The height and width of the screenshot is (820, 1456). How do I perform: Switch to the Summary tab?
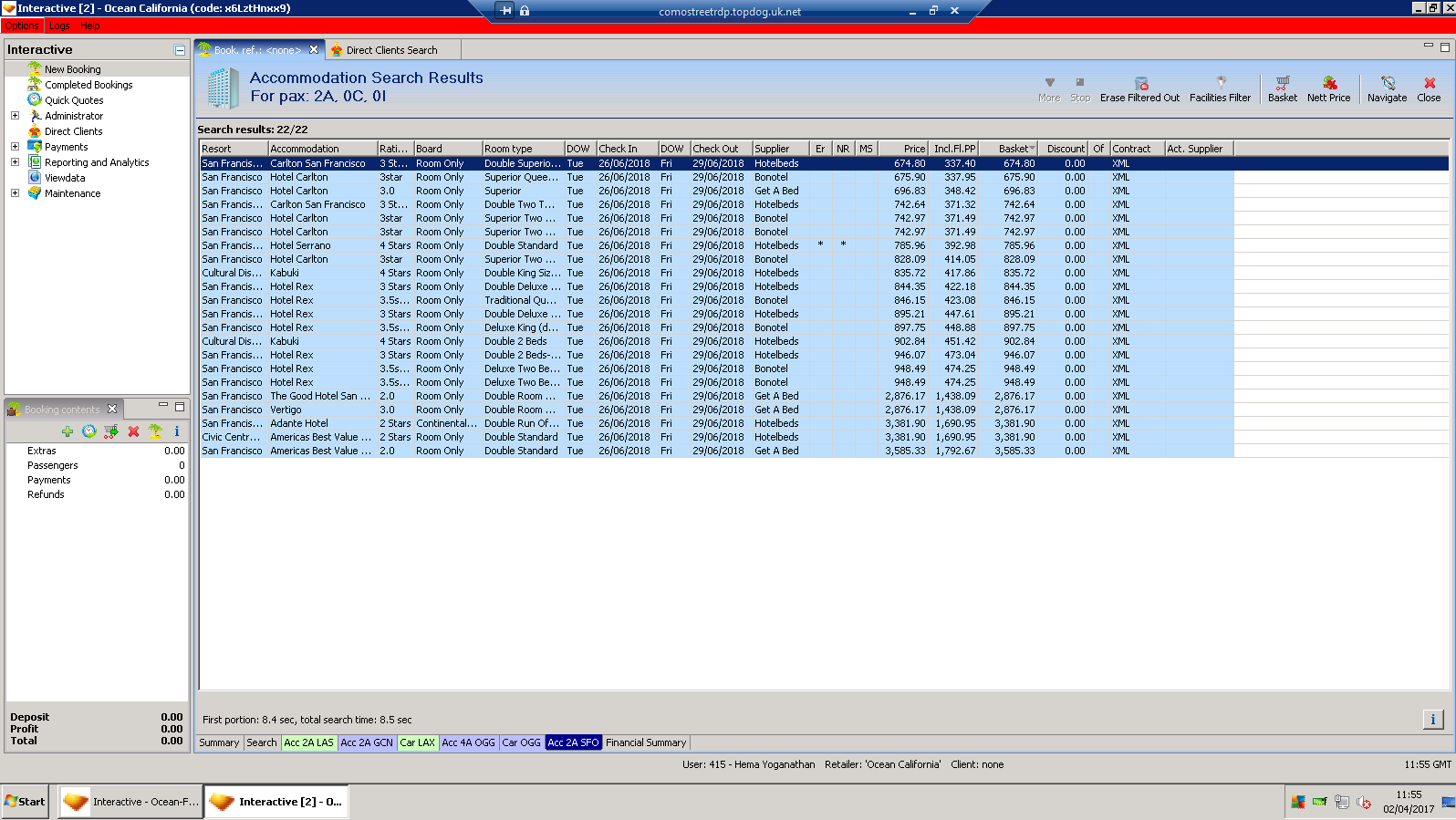click(219, 742)
